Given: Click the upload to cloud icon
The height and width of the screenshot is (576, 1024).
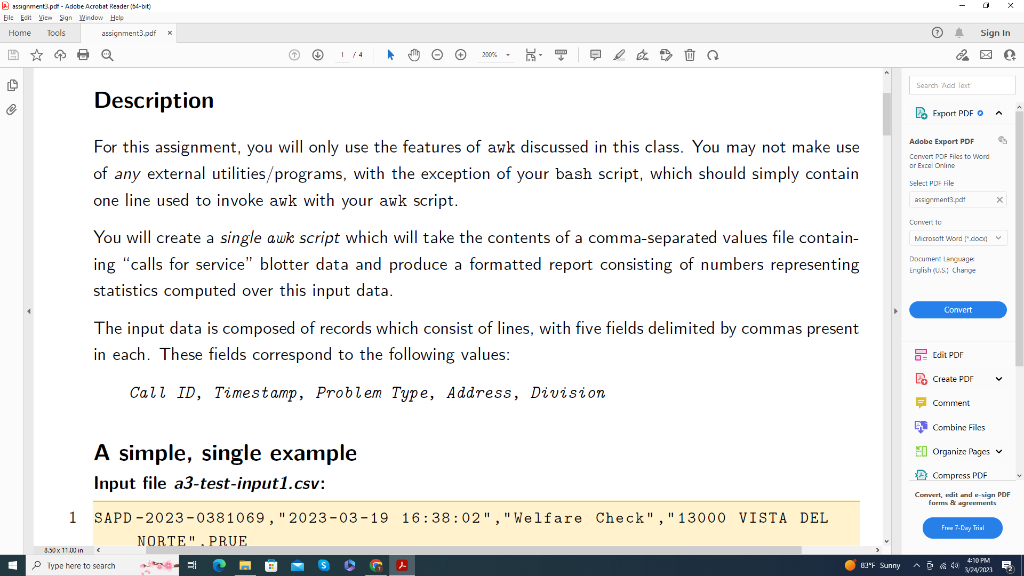Looking at the screenshot, I should tap(60, 56).
